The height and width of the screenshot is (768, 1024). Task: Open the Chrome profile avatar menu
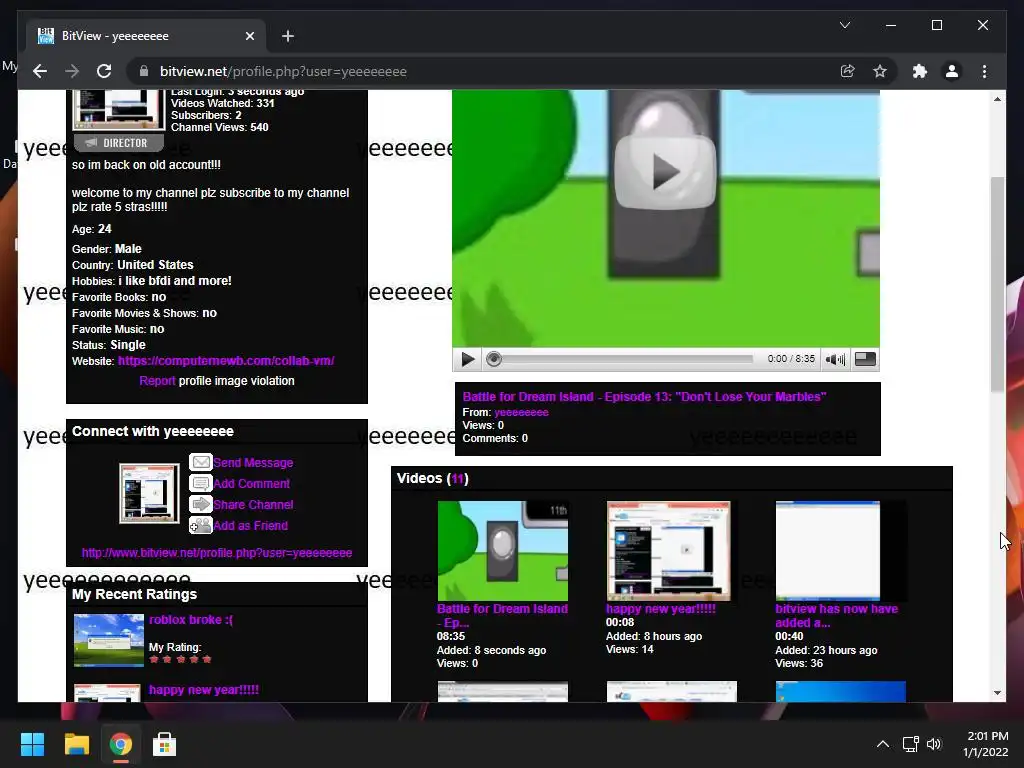tap(952, 71)
